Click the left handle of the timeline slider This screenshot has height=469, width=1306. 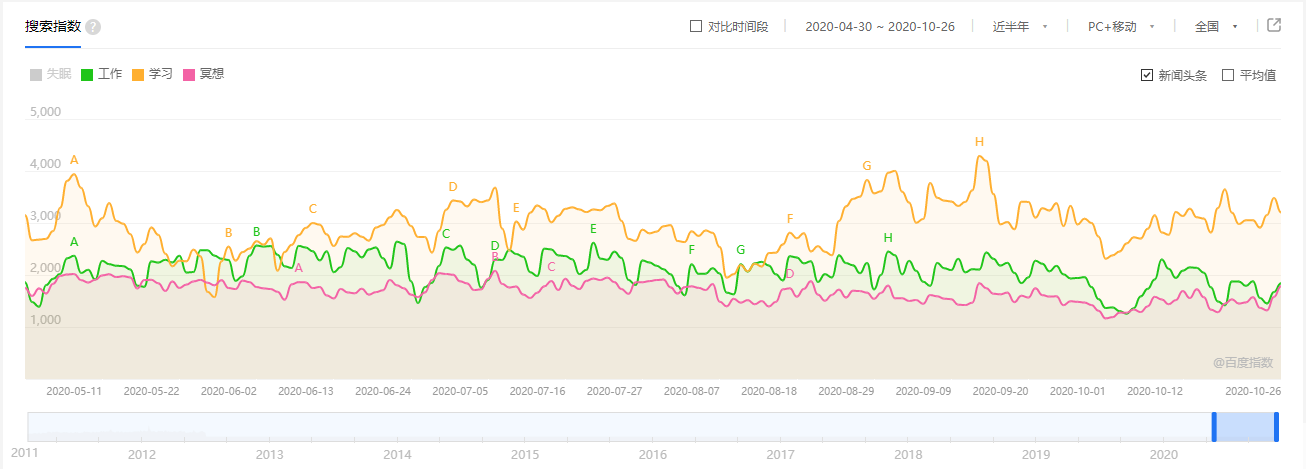[1214, 427]
